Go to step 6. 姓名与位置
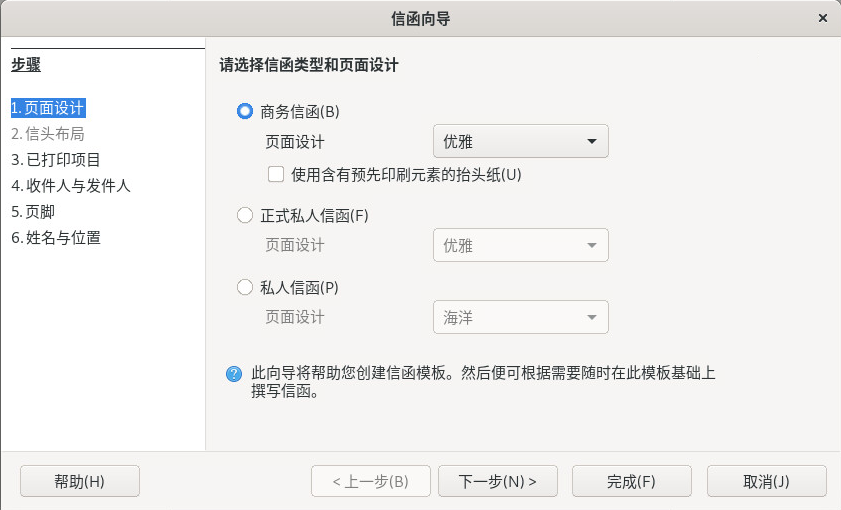Viewport: 841px width, 510px height. pyautogui.click(x=56, y=237)
